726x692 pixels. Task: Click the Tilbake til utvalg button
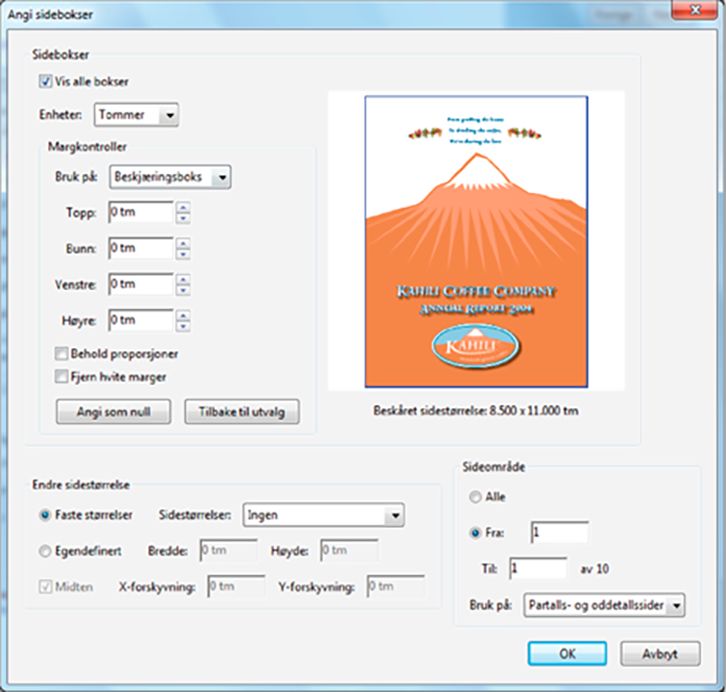pyautogui.click(x=242, y=411)
